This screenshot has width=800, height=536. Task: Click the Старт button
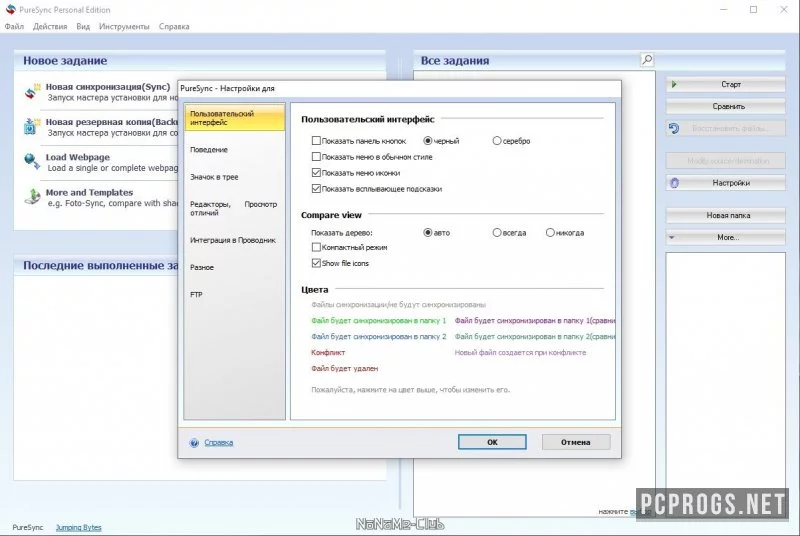pyautogui.click(x=725, y=84)
